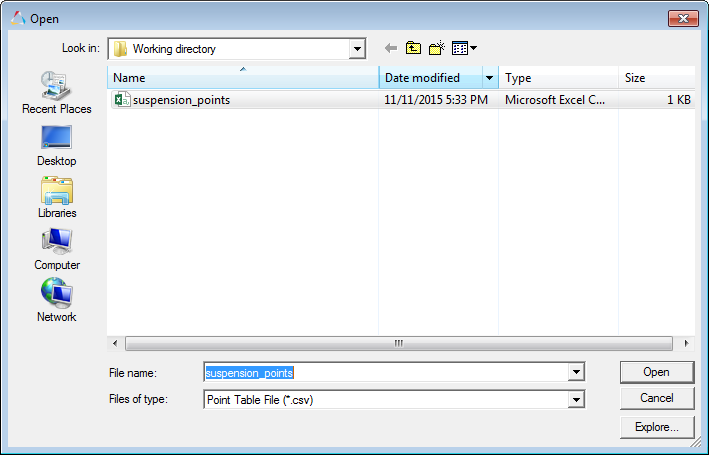The image size is (709, 455).
Task: Click the Microsoft Excel C... type cell
Action: coord(555,100)
